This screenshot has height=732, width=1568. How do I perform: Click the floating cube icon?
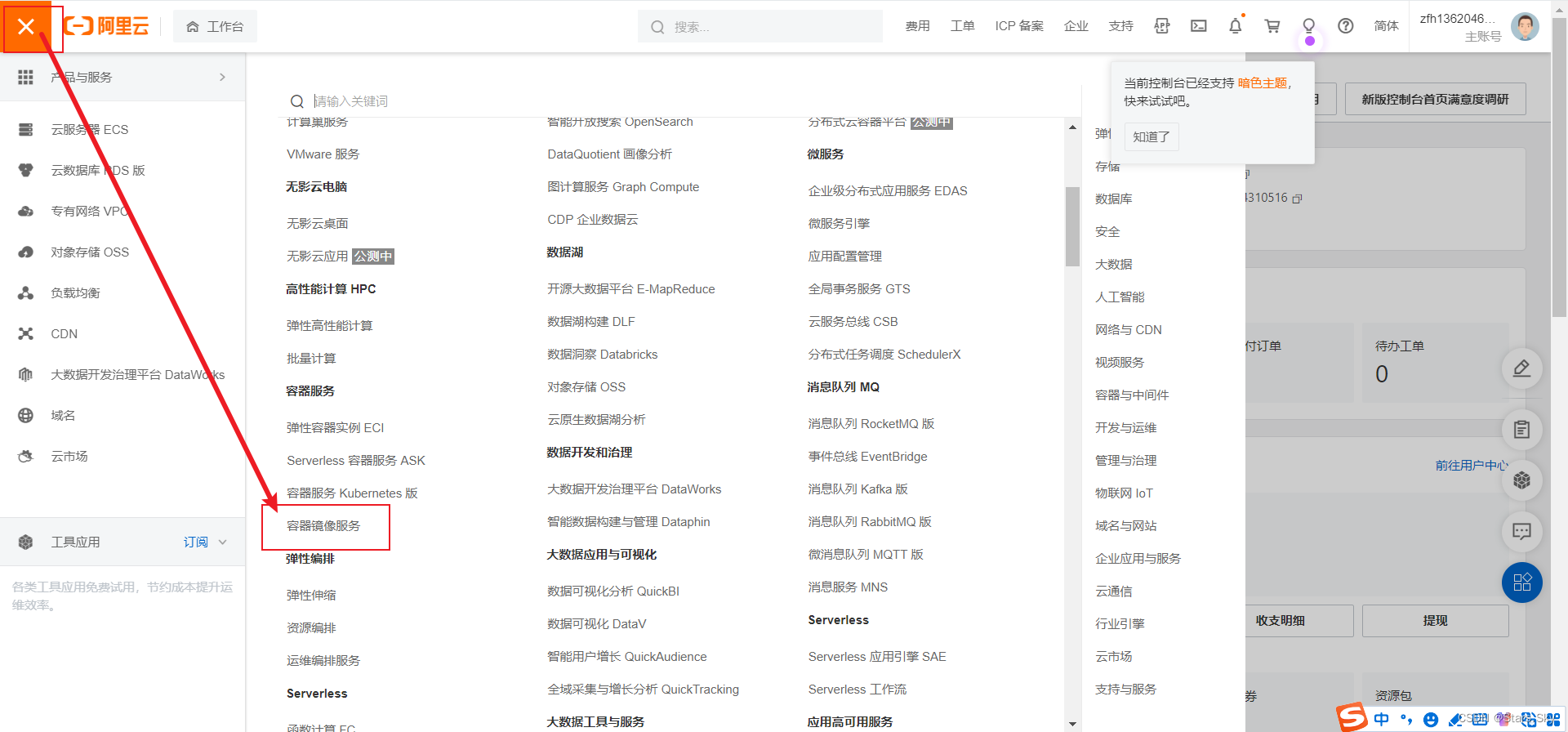point(1521,480)
